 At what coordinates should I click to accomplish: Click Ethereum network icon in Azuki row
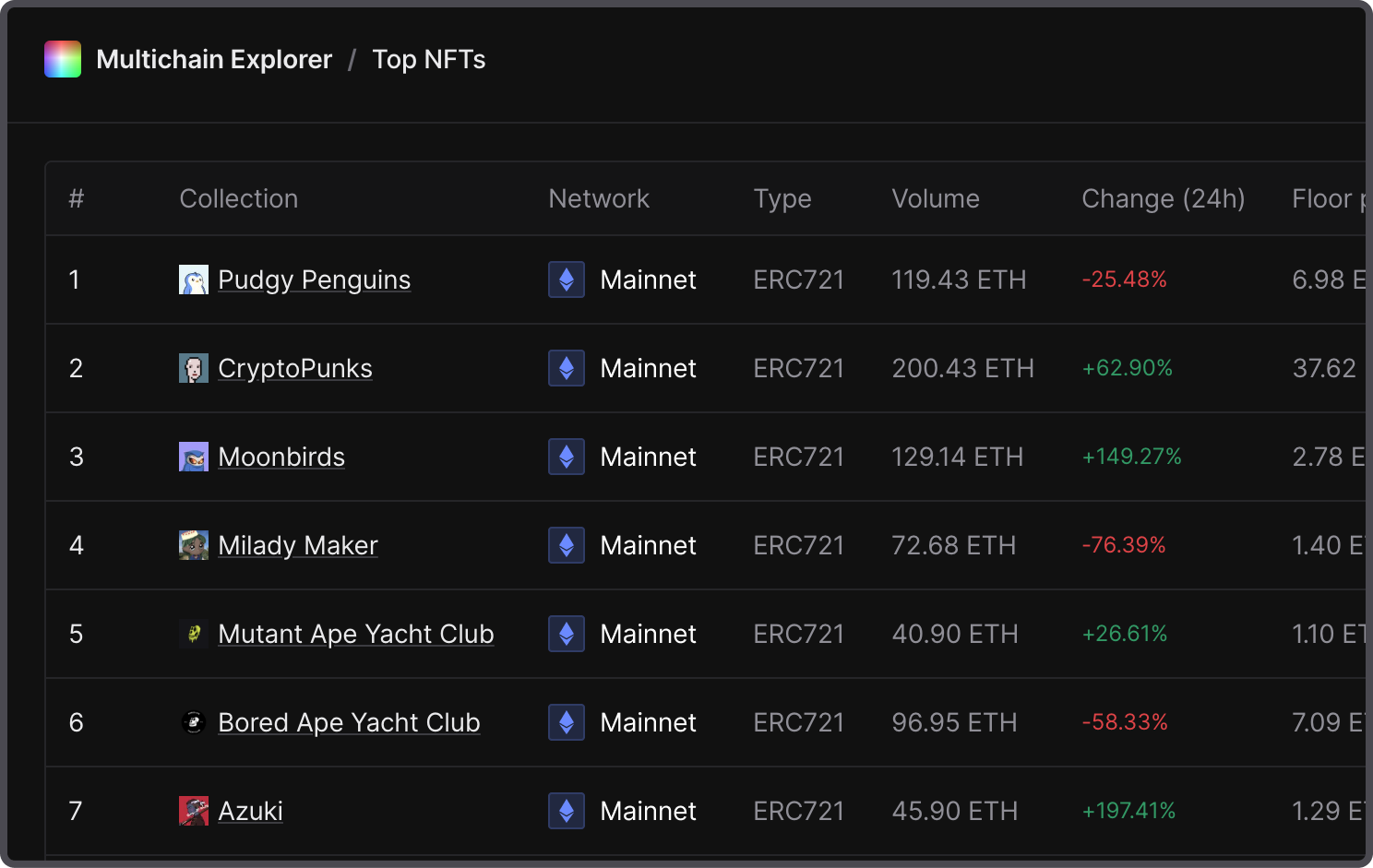(567, 811)
